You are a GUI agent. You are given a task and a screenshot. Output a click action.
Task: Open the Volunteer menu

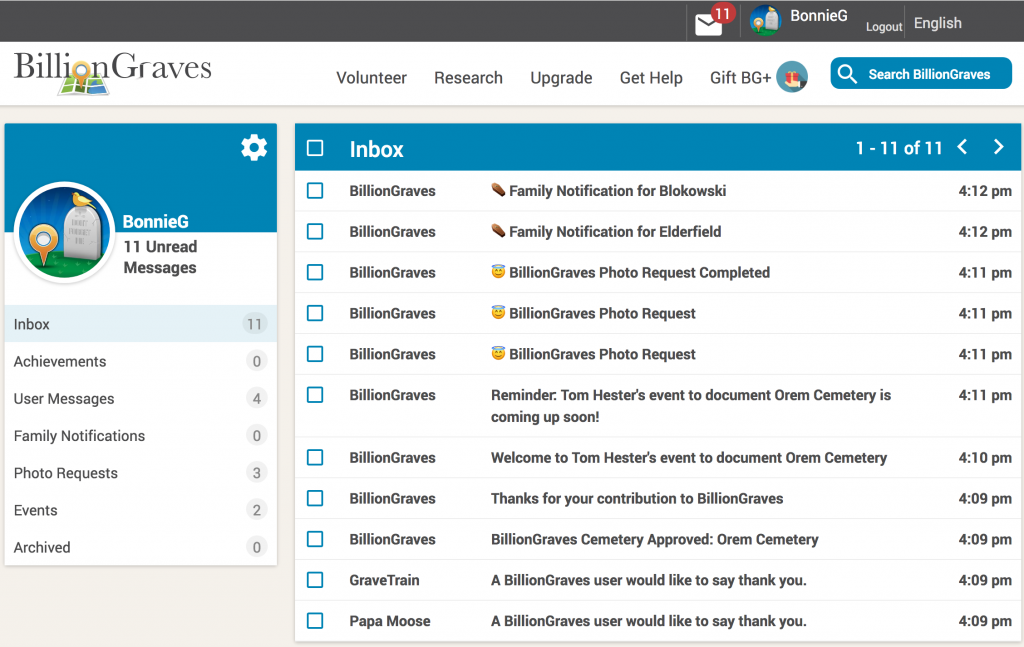371,78
